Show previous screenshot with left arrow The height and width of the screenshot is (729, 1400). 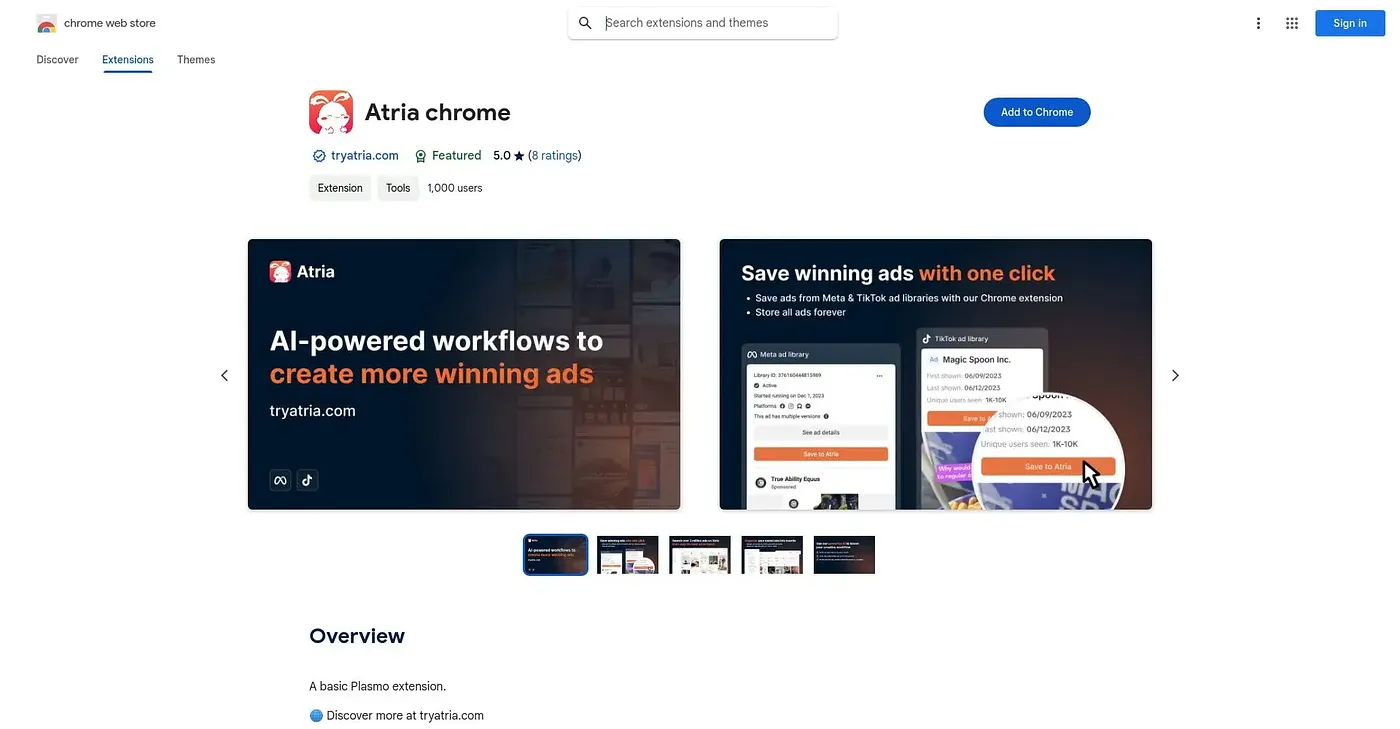(224, 375)
